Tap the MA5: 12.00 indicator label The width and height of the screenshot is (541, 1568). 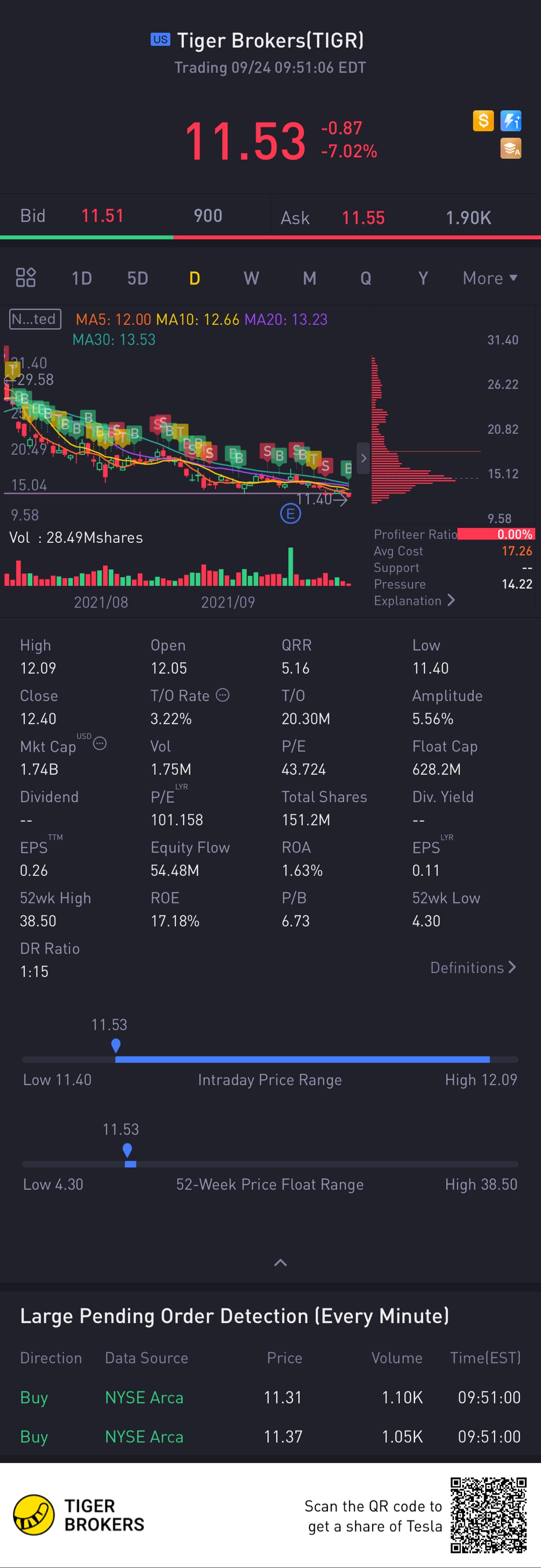tap(113, 319)
